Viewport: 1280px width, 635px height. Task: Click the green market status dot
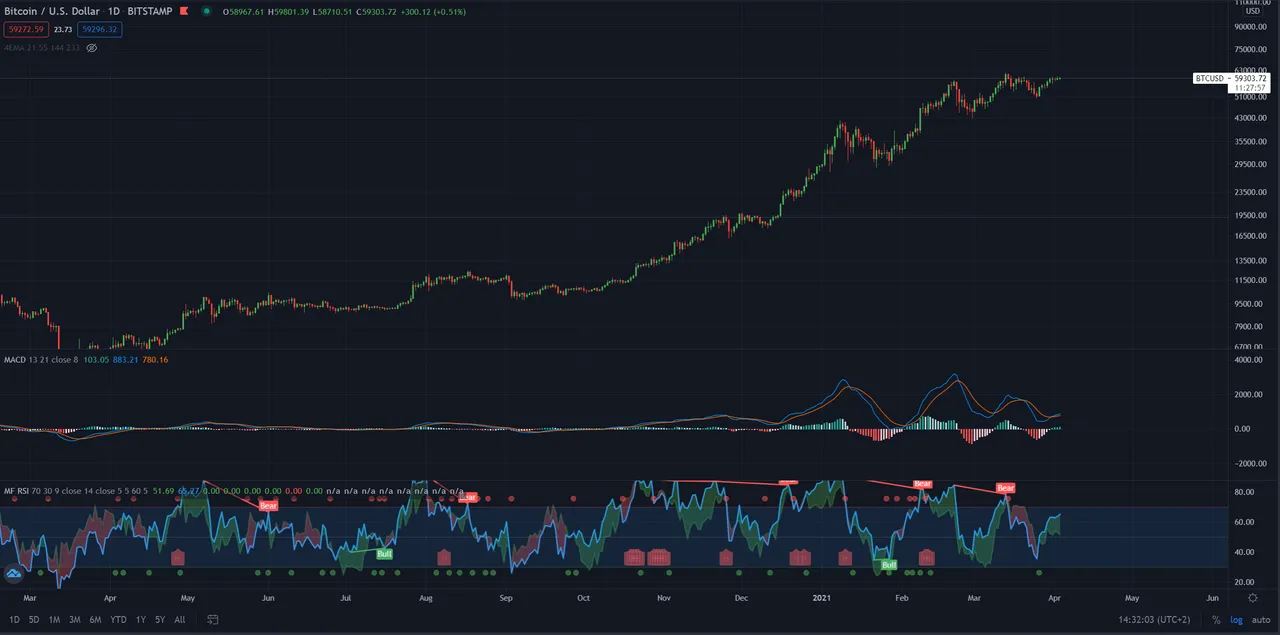click(x=206, y=12)
